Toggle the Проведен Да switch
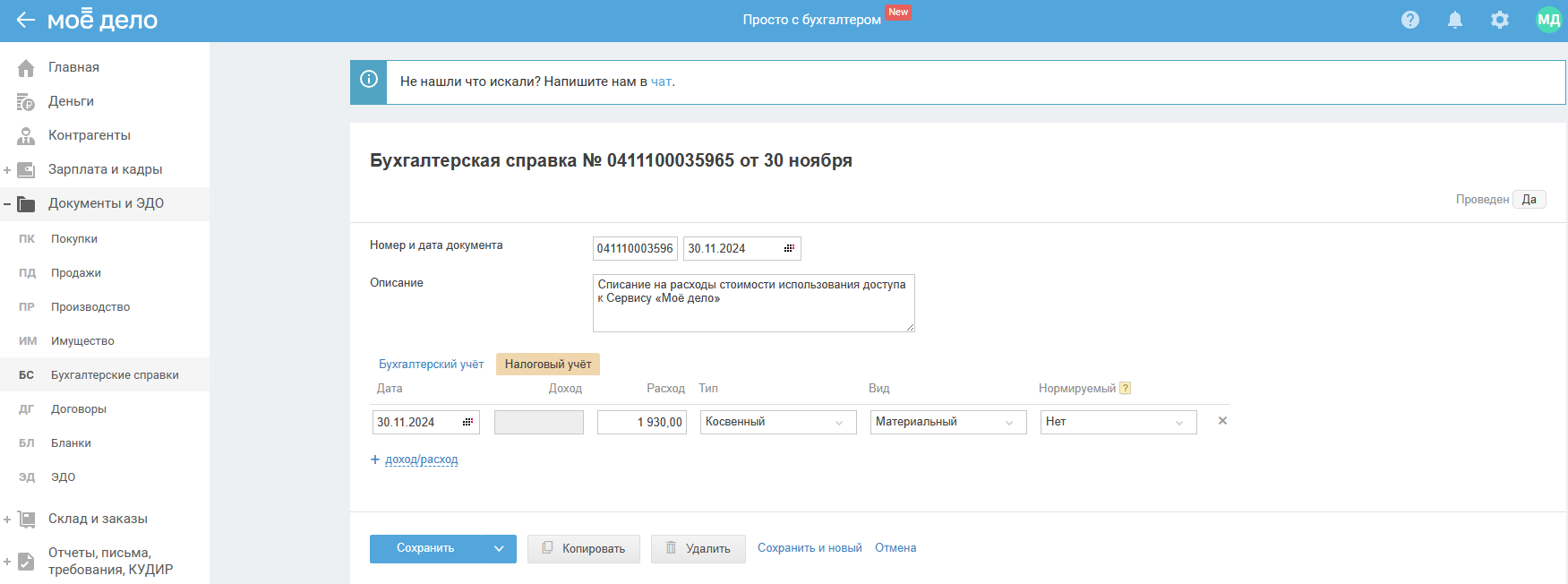The image size is (1568, 584). [1529, 199]
